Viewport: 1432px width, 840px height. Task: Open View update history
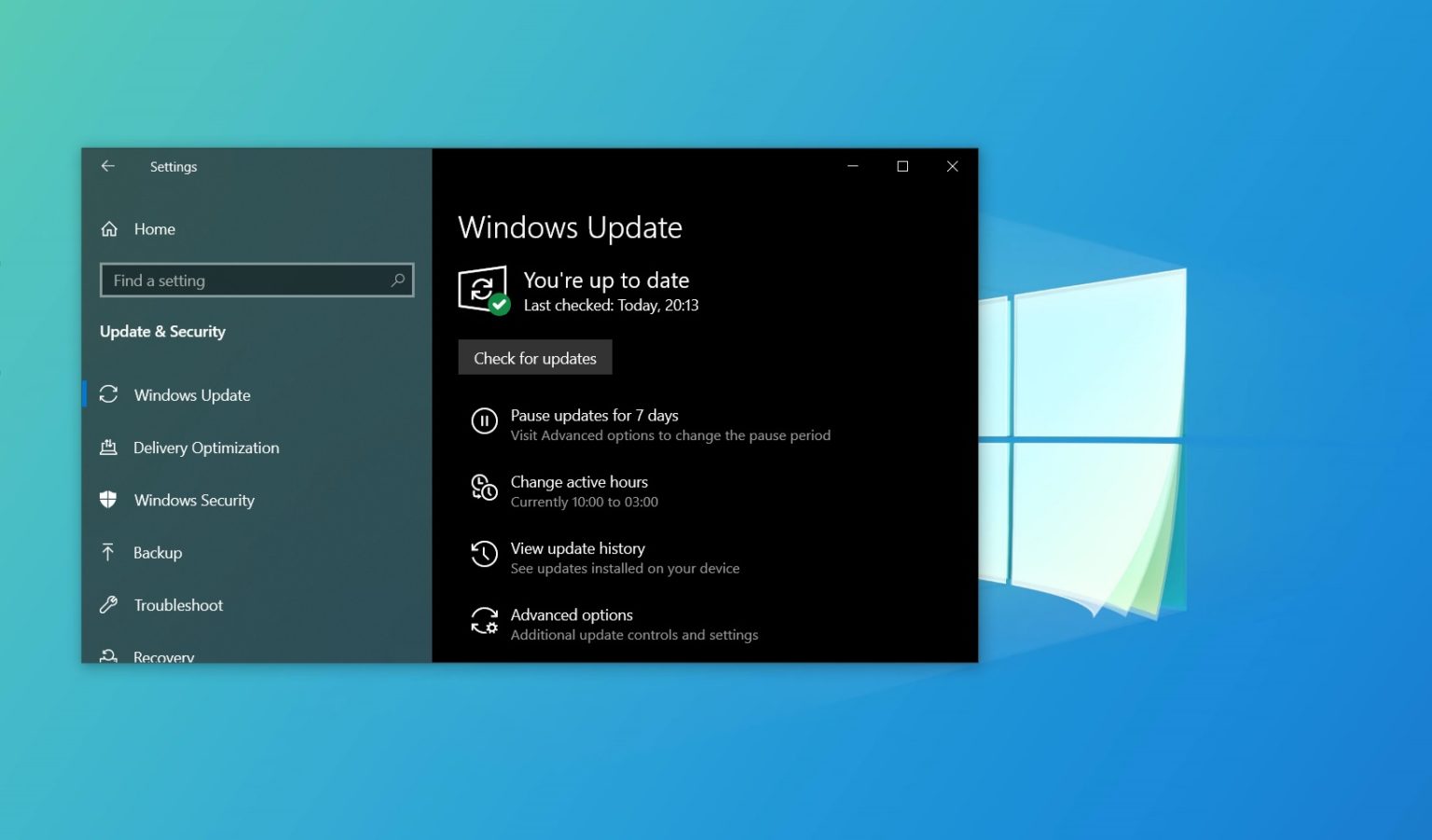(x=577, y=548)
